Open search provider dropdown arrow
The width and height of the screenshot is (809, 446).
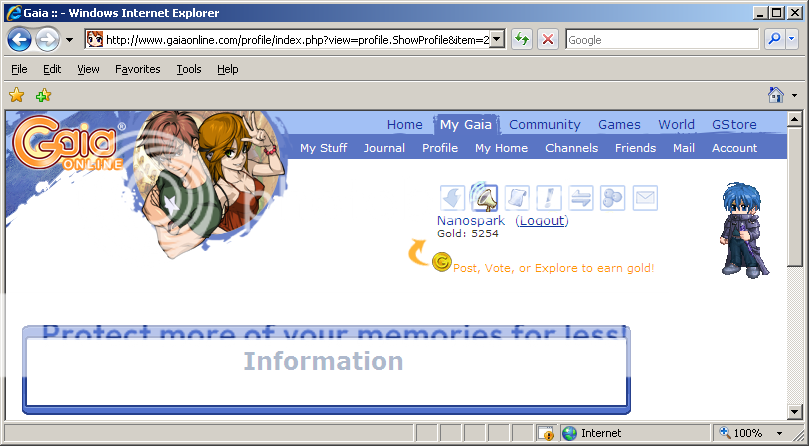pos(792,40)
